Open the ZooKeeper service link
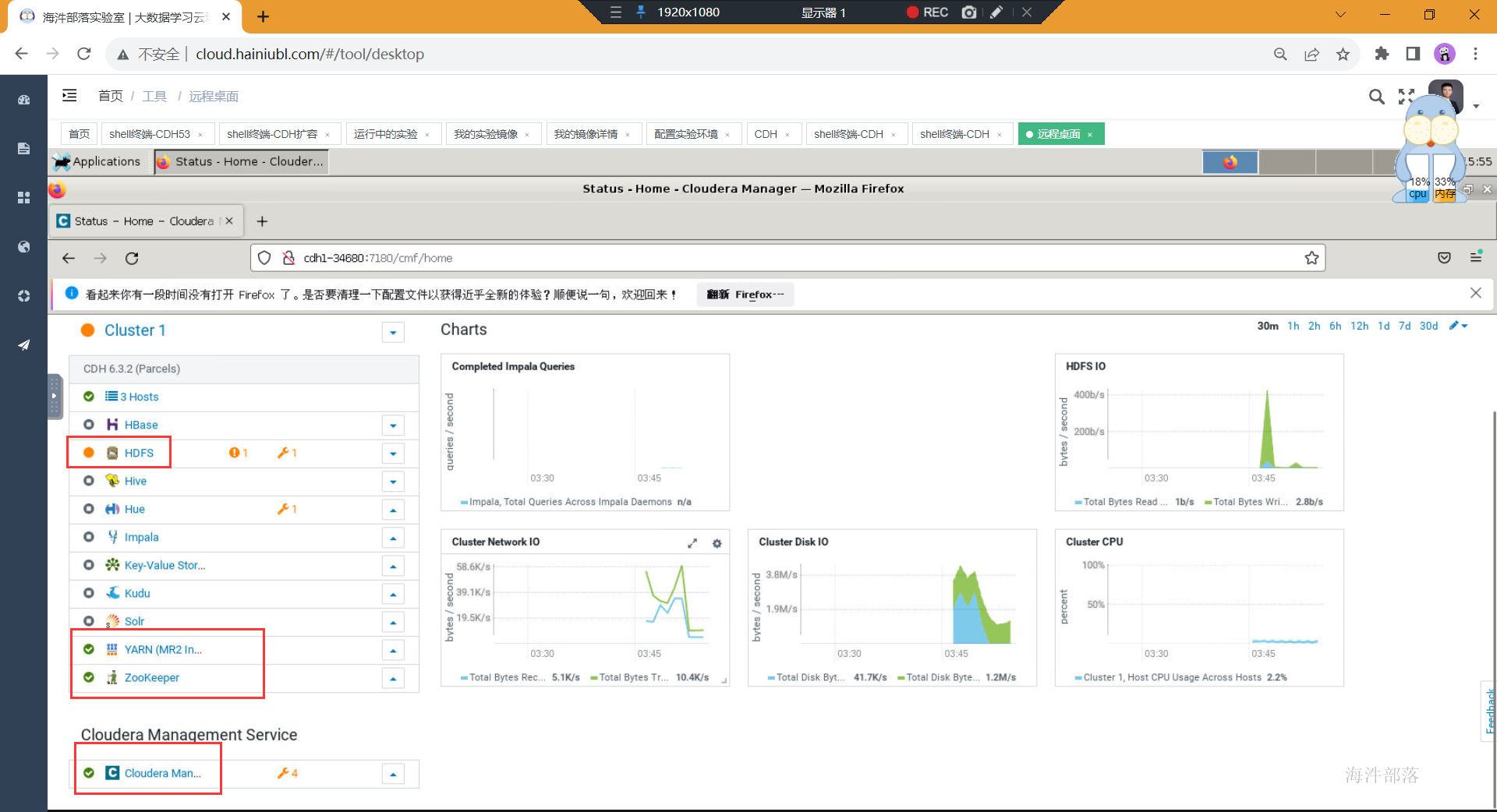The height and width of the screenshot is (812, 1497). pos(151,677)
